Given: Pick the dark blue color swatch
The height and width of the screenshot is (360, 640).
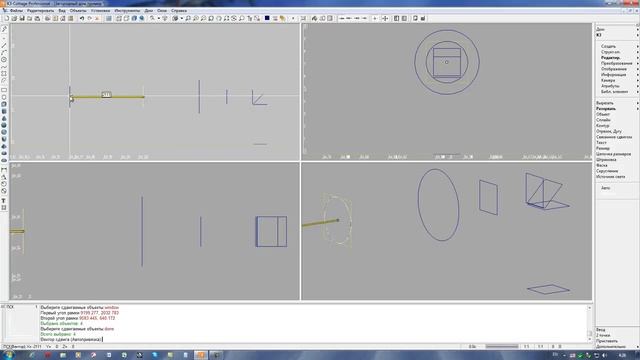Looking at the screenshot, I should tap(267, 18).
